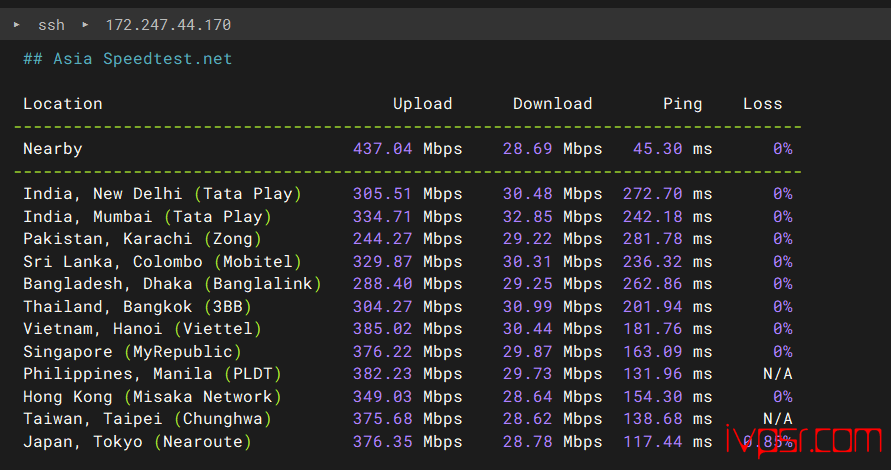The height and width of the screenshot is (470, 891).
Task: Click the Loss column header
Action: click(x=763, y=103)
